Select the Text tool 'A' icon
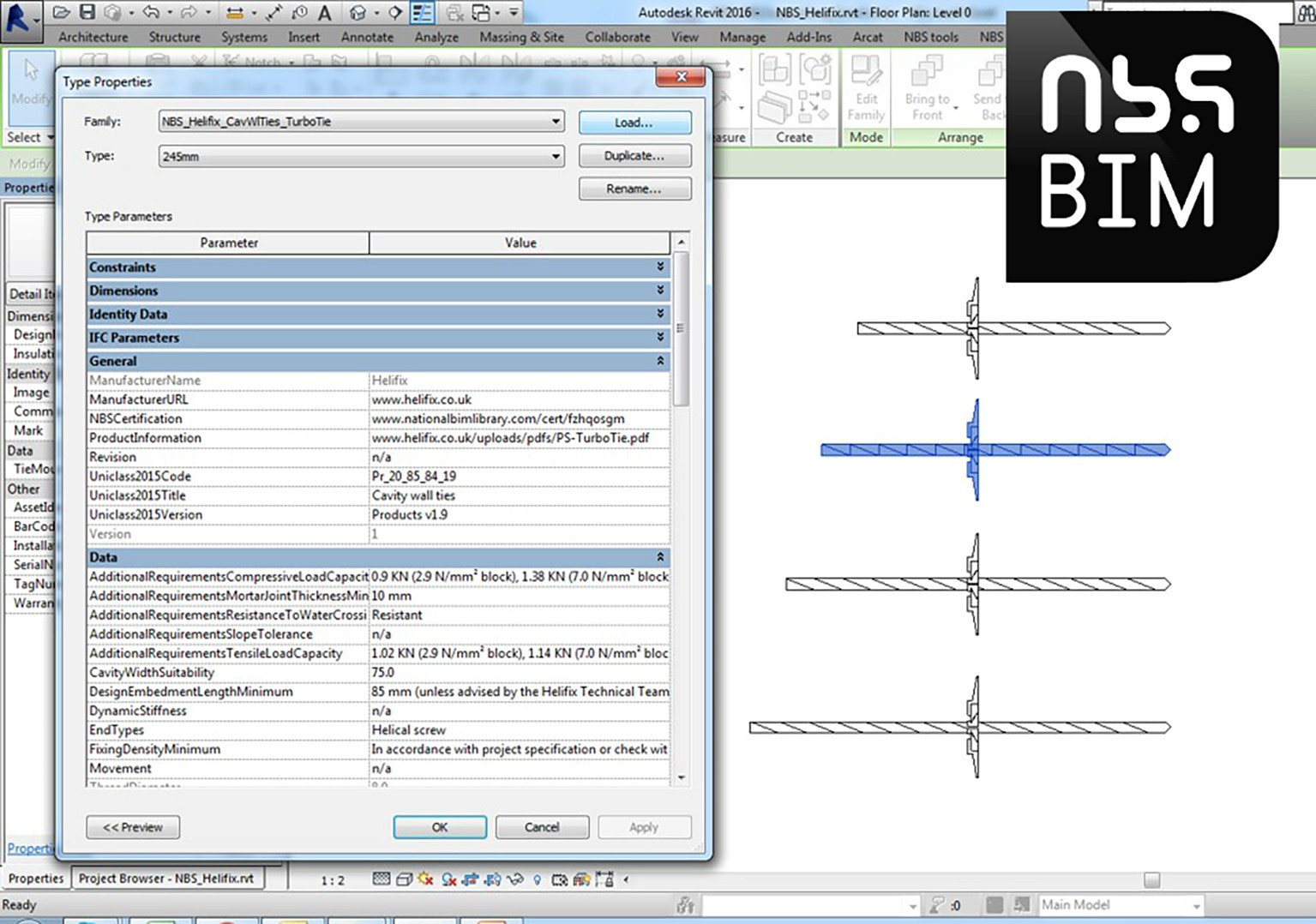 click(x=324, y=13)
